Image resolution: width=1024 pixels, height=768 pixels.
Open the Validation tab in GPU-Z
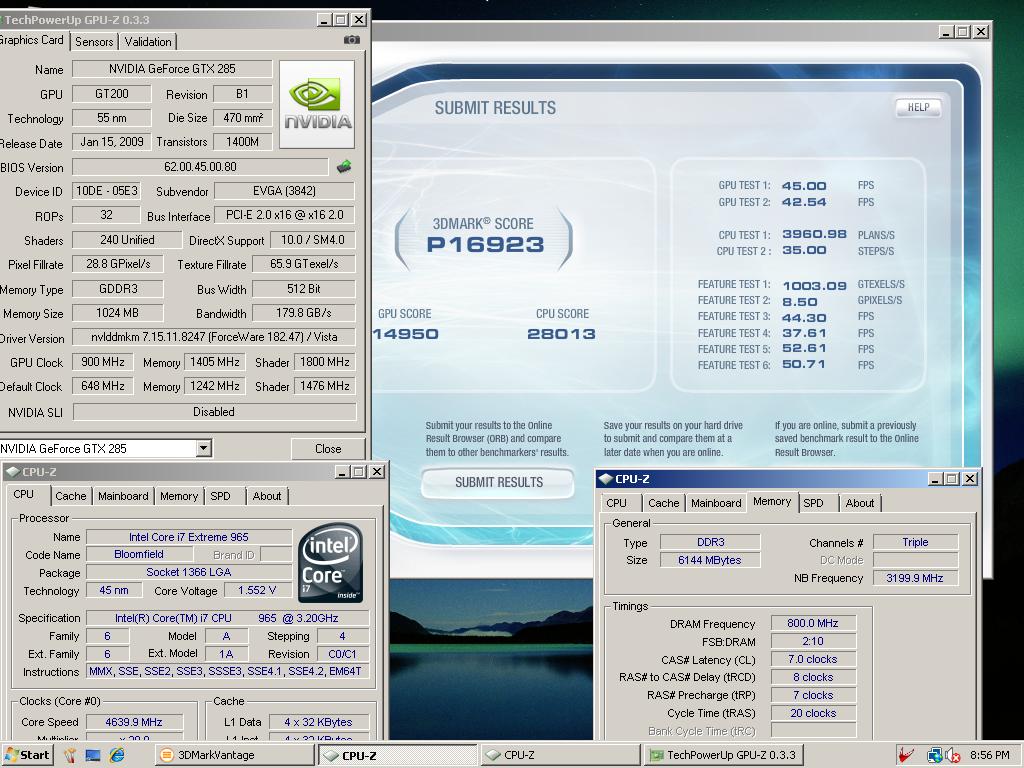coord(148,42)
